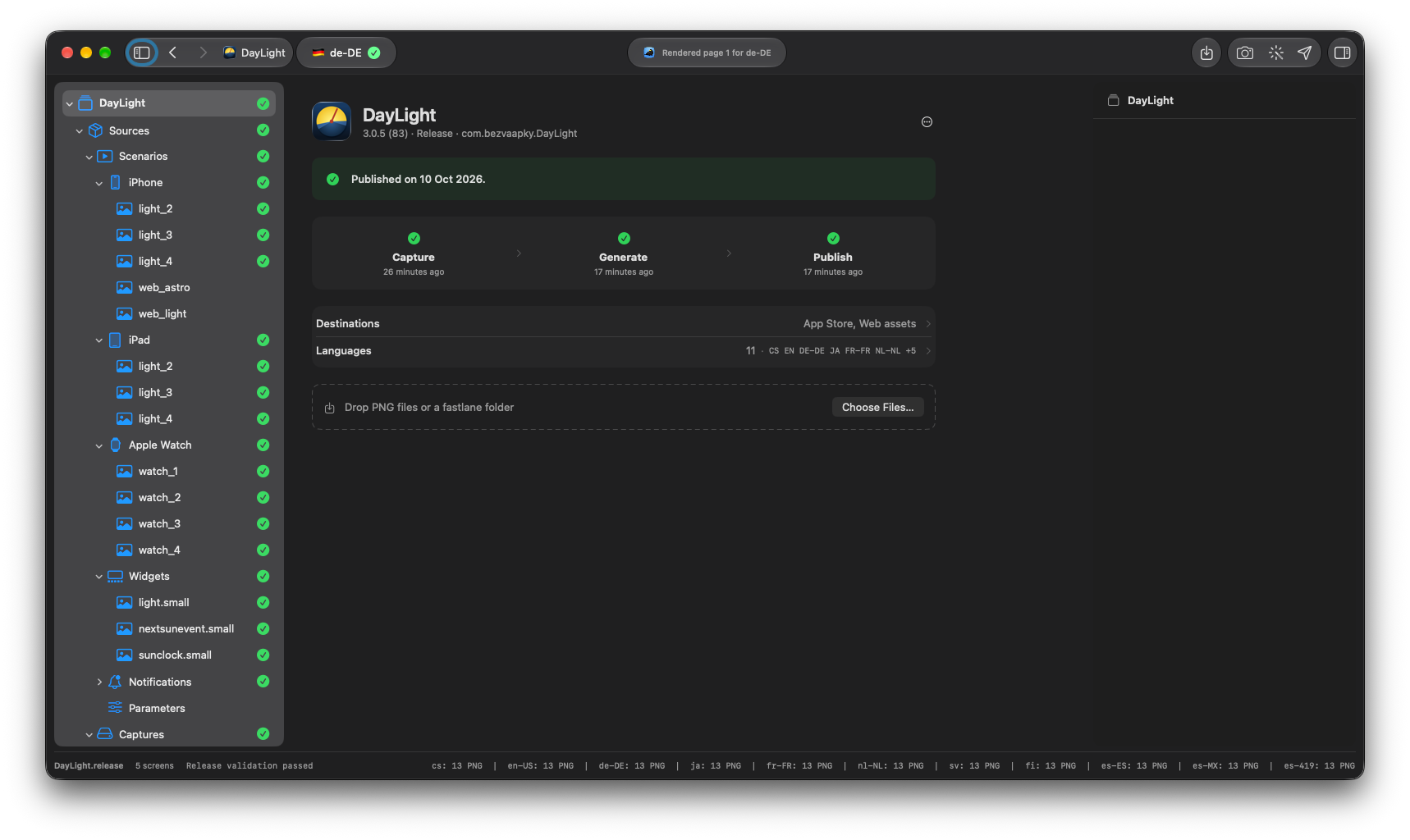Click the green check beside nextsunevent.small
The width and height of the screenshot is (1410, 840).
(x=263, y=628)
